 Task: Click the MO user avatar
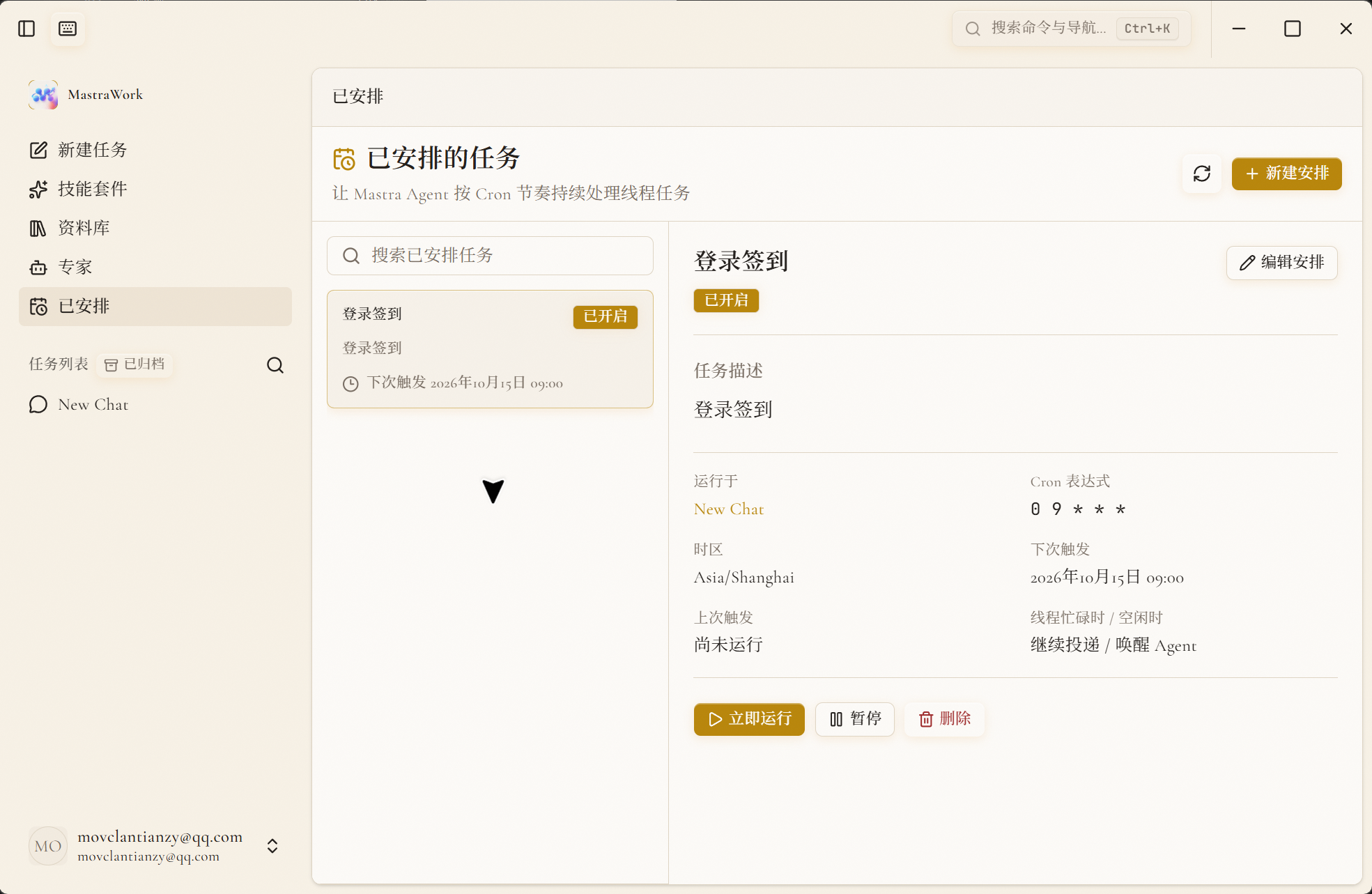48,846
